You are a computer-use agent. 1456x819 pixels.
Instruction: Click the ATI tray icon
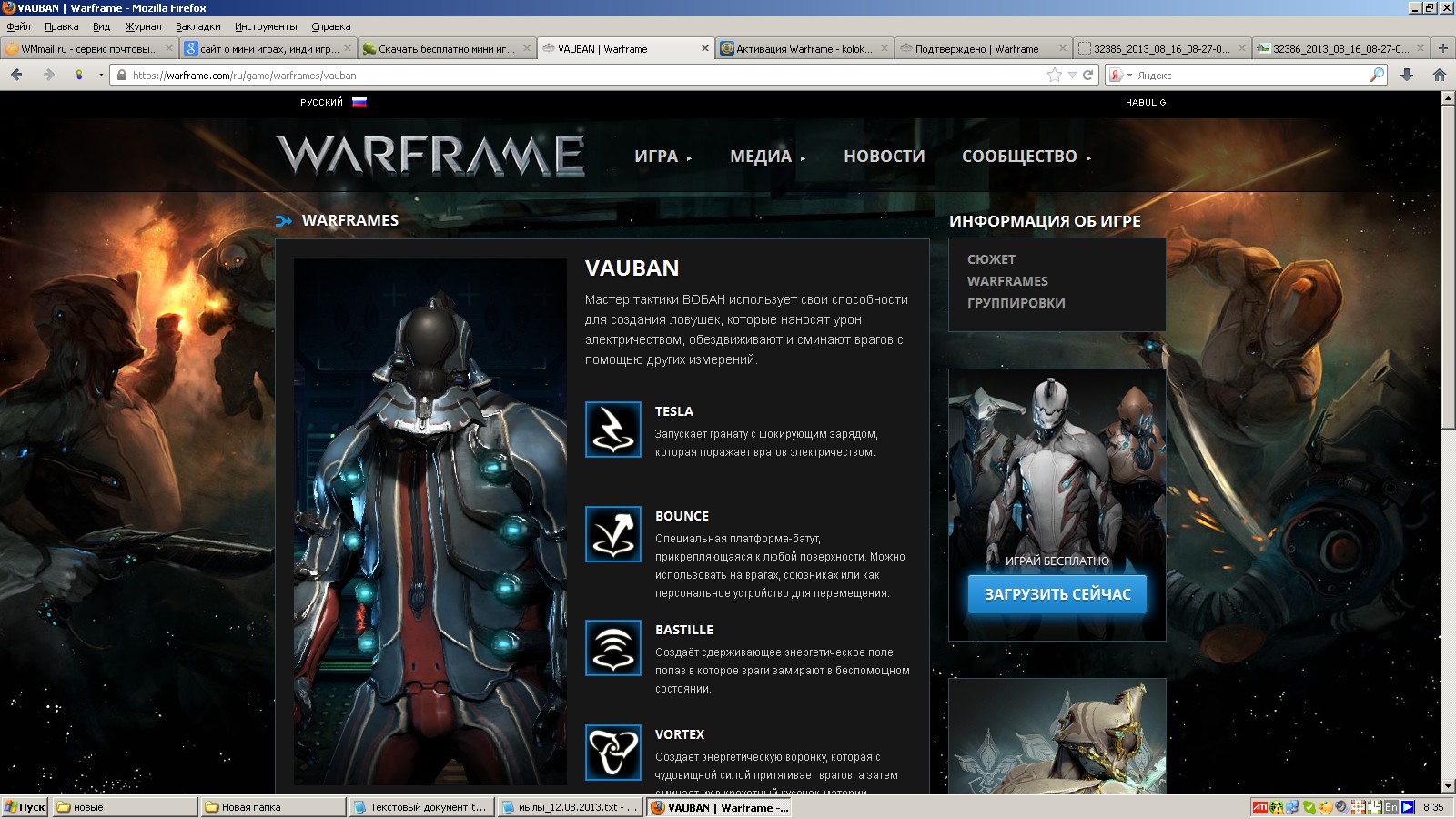[1260, 807]
